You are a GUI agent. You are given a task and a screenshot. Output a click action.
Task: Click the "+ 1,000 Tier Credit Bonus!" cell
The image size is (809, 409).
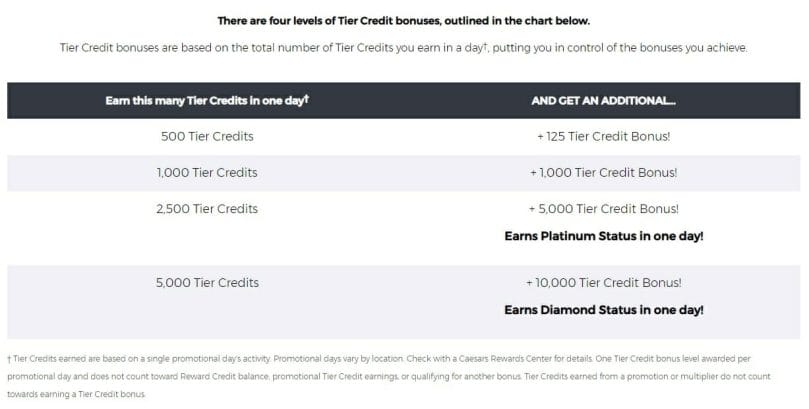[603, 172]
